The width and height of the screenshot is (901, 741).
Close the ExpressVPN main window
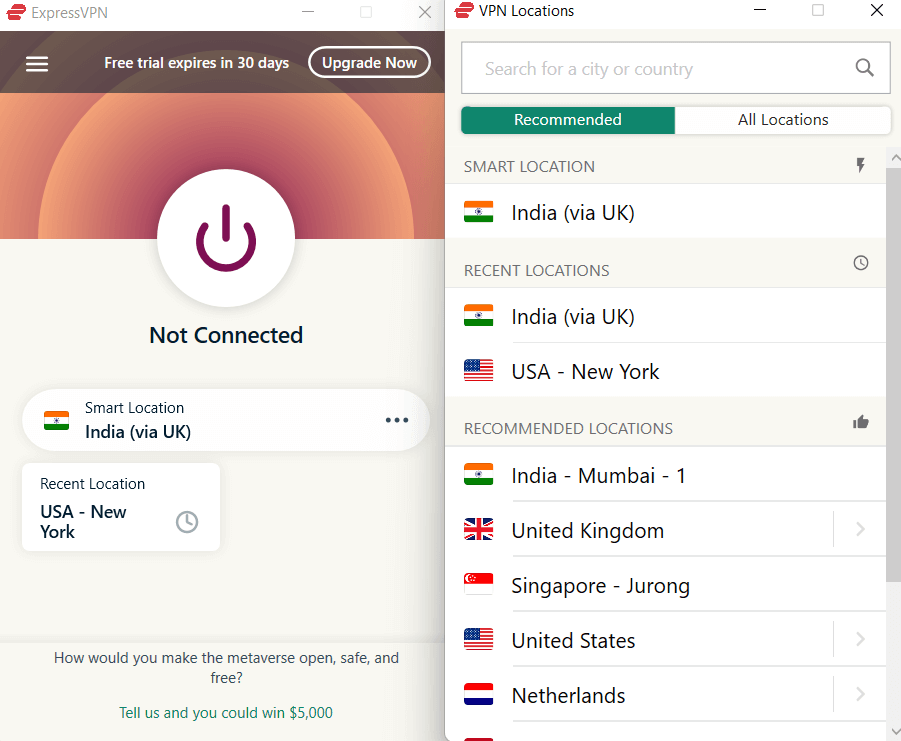[425, 12]
